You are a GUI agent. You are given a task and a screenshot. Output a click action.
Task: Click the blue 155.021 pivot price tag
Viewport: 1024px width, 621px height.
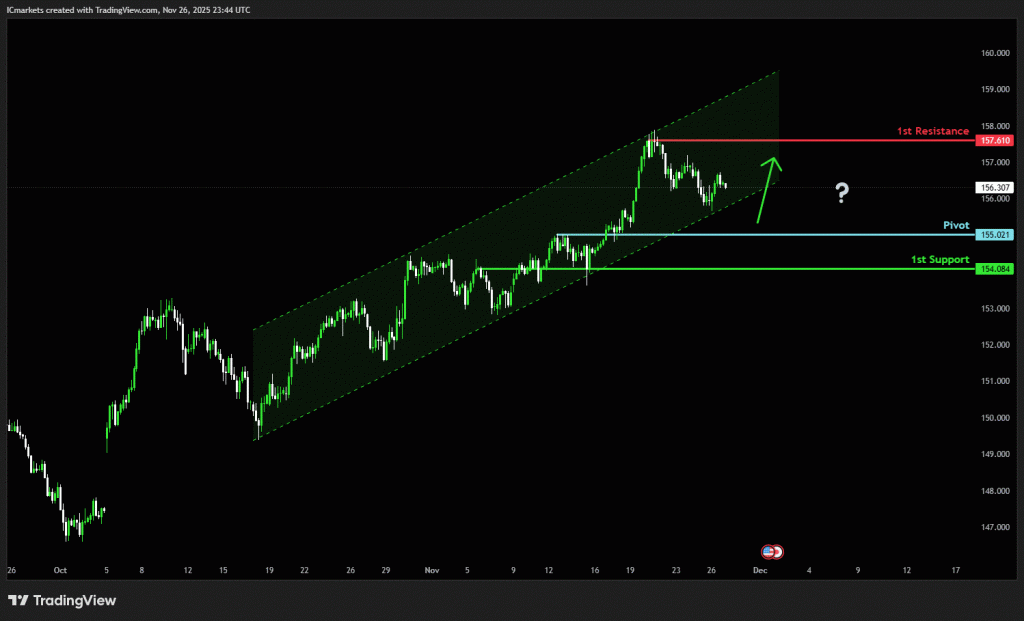pos(994,234)
